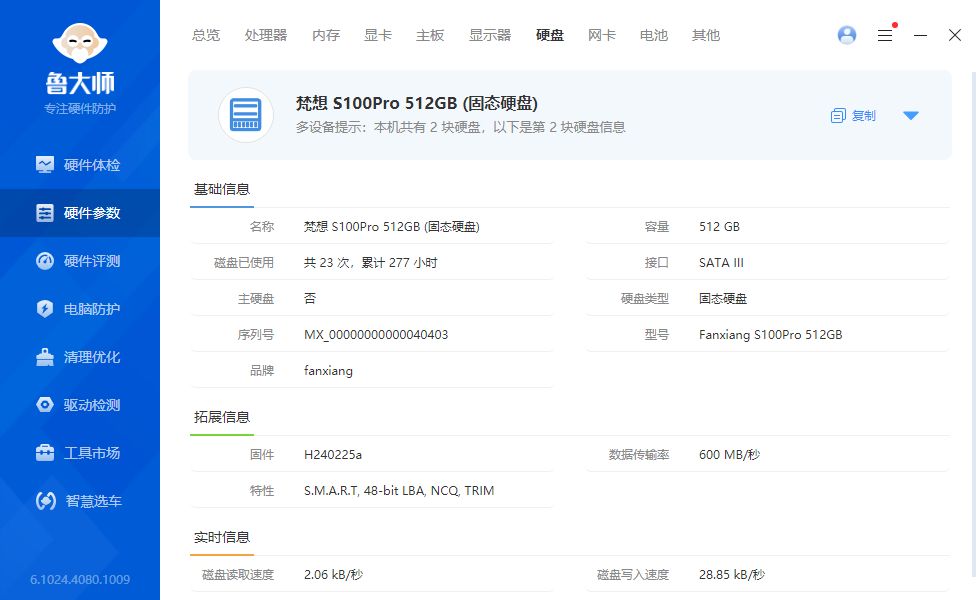Click the 电脑防护 shield icon
The height and width of the screenshot is (600, 980).
(45, 309)
